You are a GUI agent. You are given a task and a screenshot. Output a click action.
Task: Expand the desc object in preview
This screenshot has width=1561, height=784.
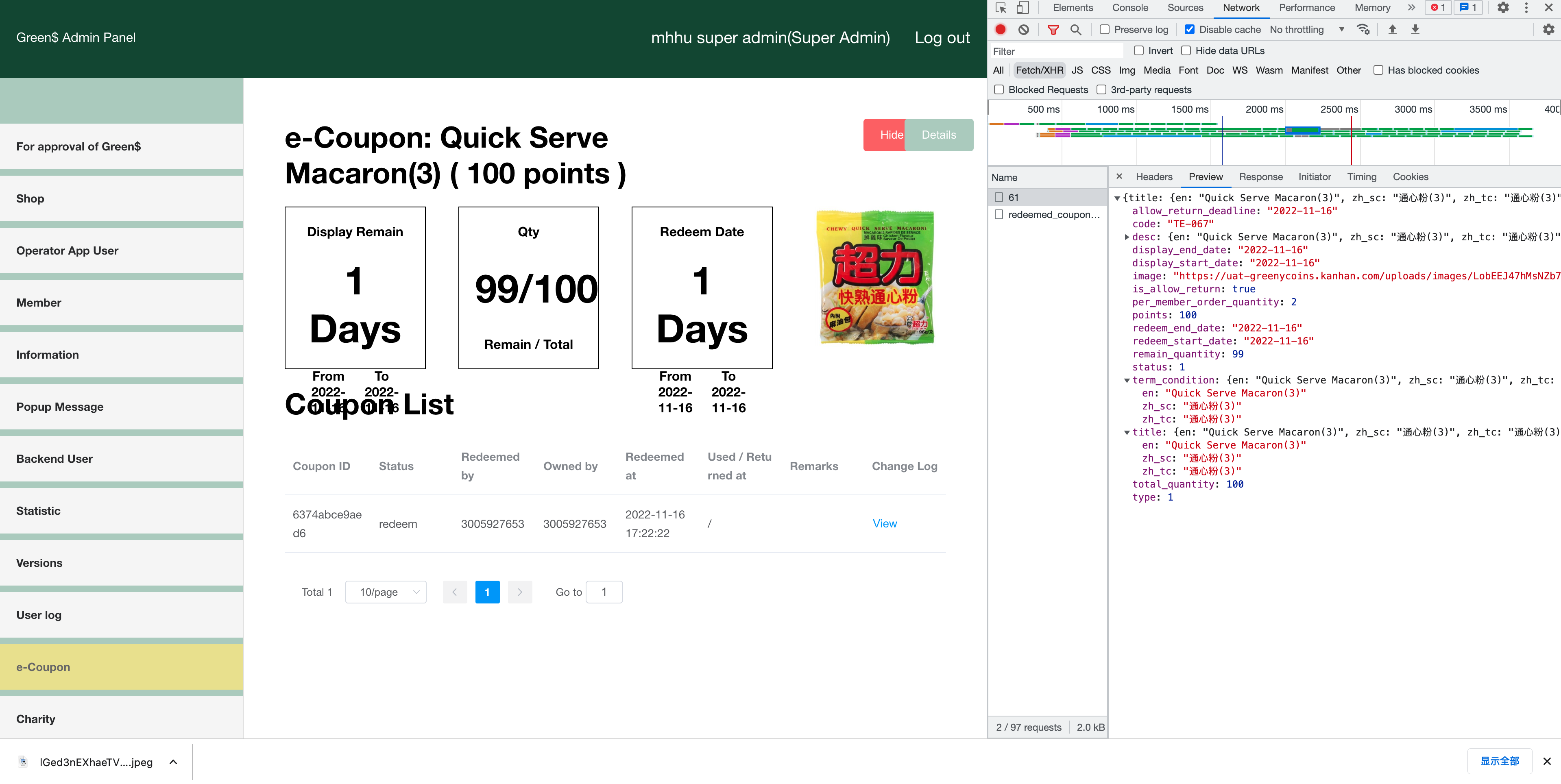pyautogui.click(x=1127, y=237)
